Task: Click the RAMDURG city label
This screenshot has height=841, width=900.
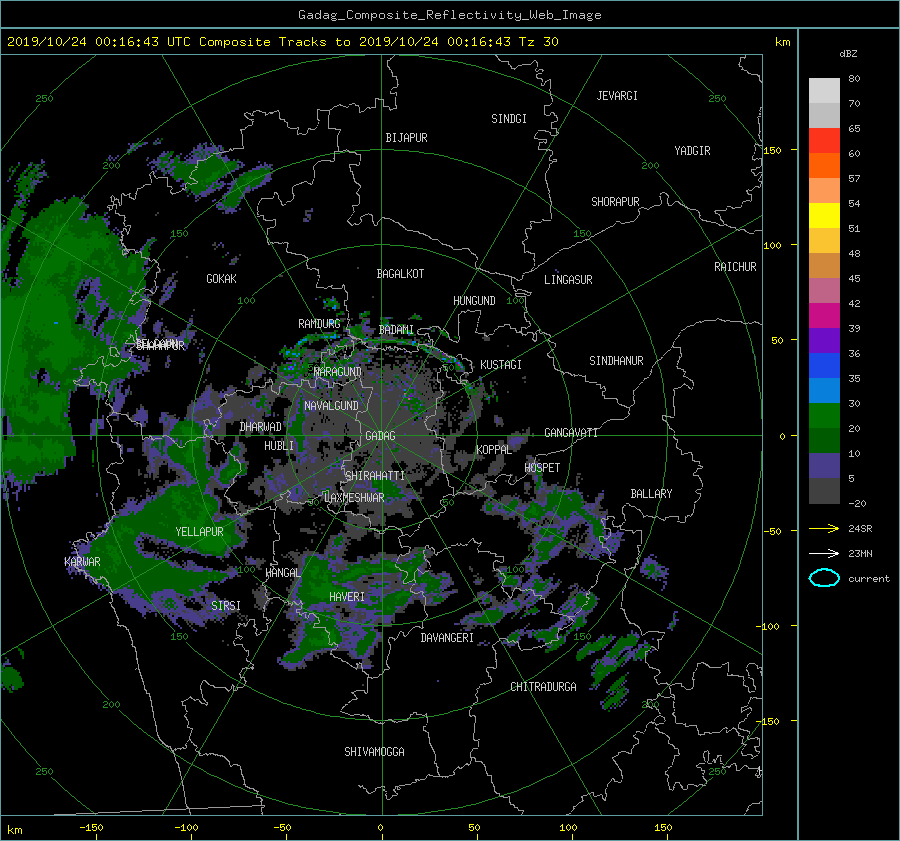Action: [319, 324]
